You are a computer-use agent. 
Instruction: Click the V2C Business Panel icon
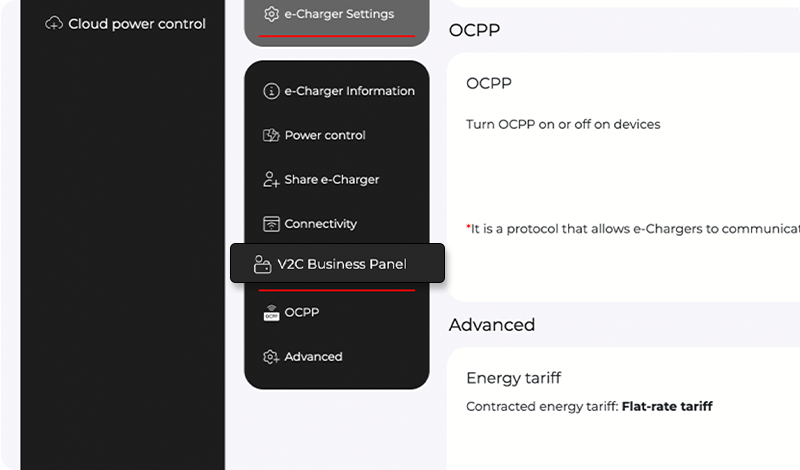[x=262, y=265]
